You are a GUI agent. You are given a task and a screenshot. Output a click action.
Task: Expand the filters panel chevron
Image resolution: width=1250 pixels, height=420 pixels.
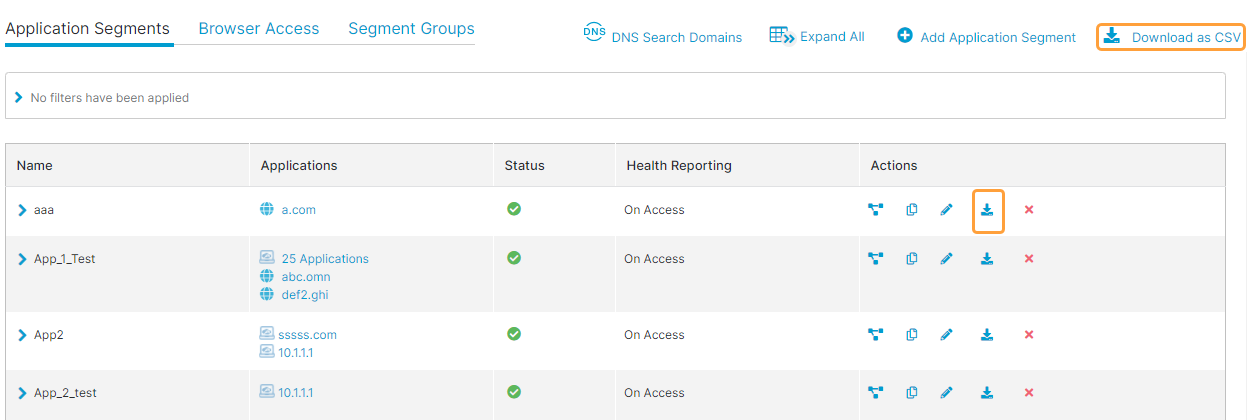tap(19, 98)
